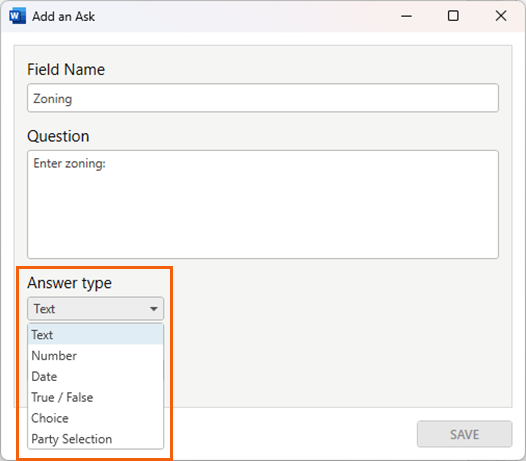Open the Answer type combo box showing Text

click(96, 309)
